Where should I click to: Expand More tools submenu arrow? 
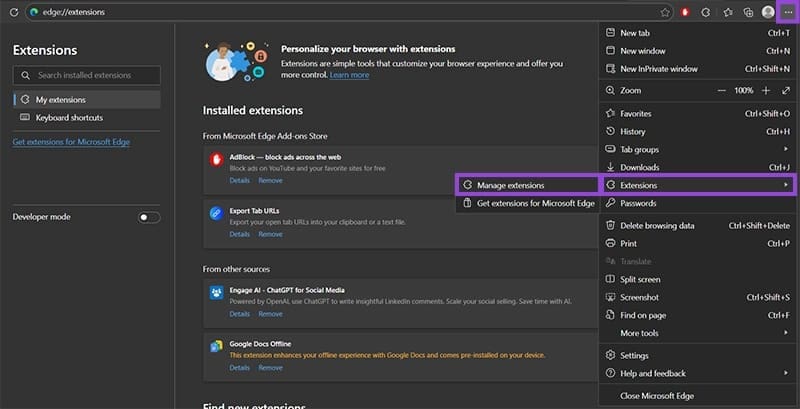(786, 333)
